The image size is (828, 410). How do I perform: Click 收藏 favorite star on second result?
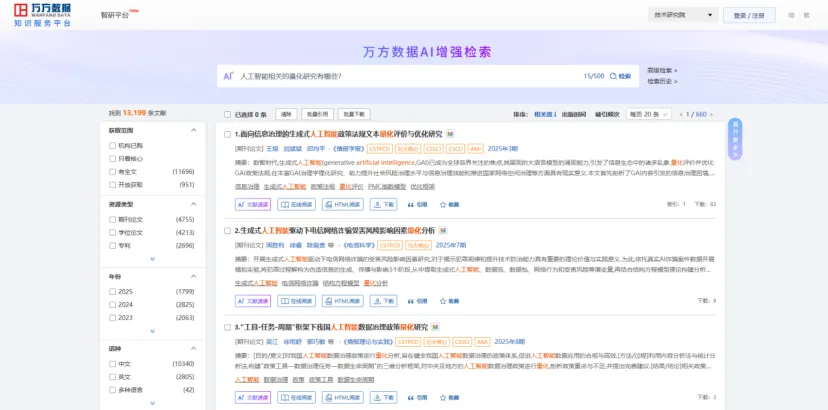click(x=450, y=300)
